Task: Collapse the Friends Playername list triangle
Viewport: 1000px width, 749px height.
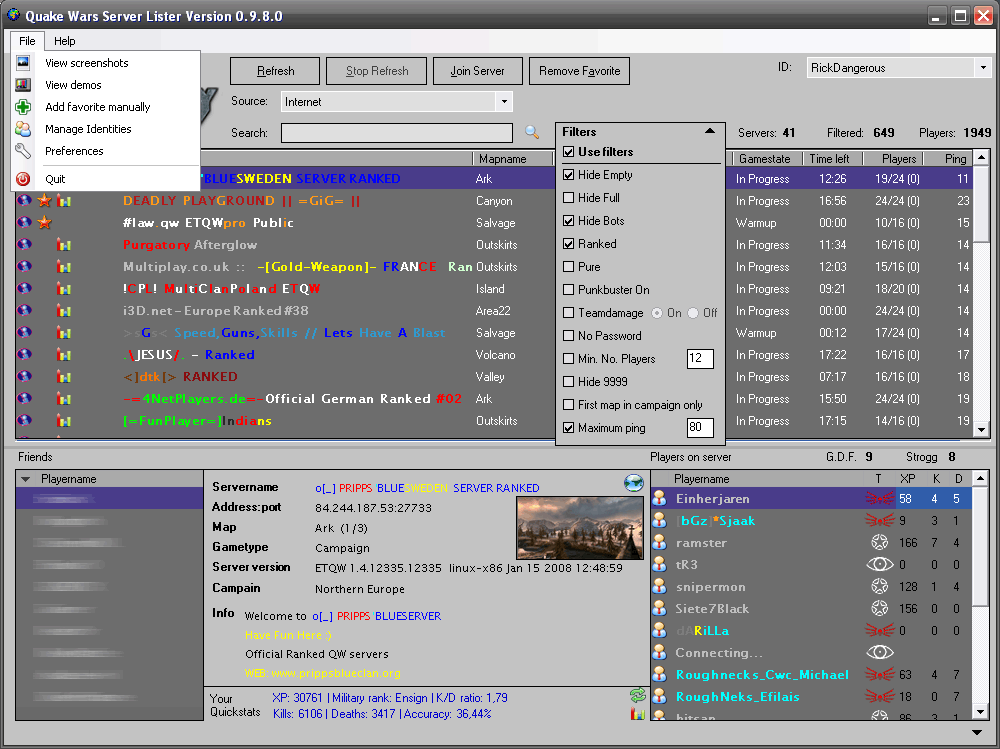Action: (26, 479)
